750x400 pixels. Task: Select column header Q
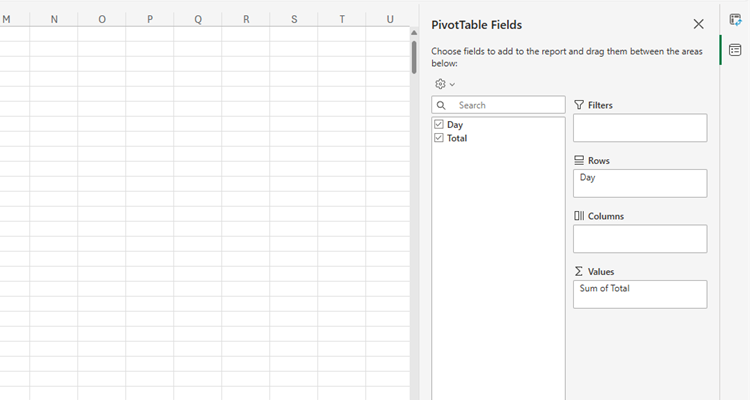pos(198,19)
